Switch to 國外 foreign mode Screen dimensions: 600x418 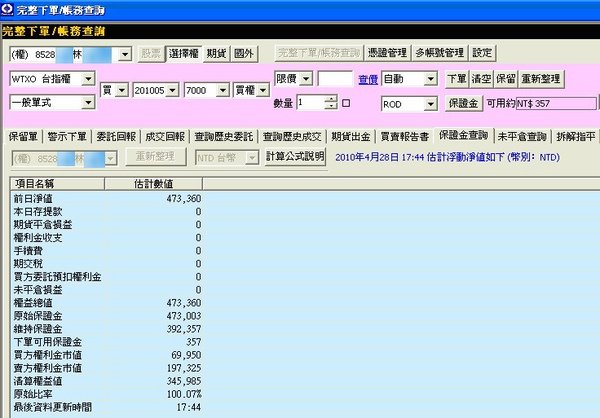[244, 54]
